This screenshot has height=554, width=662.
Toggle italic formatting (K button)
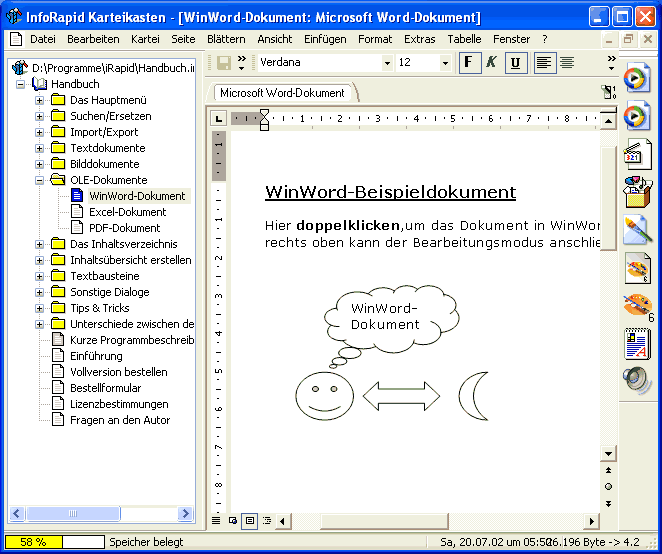[x=492, y=63]
